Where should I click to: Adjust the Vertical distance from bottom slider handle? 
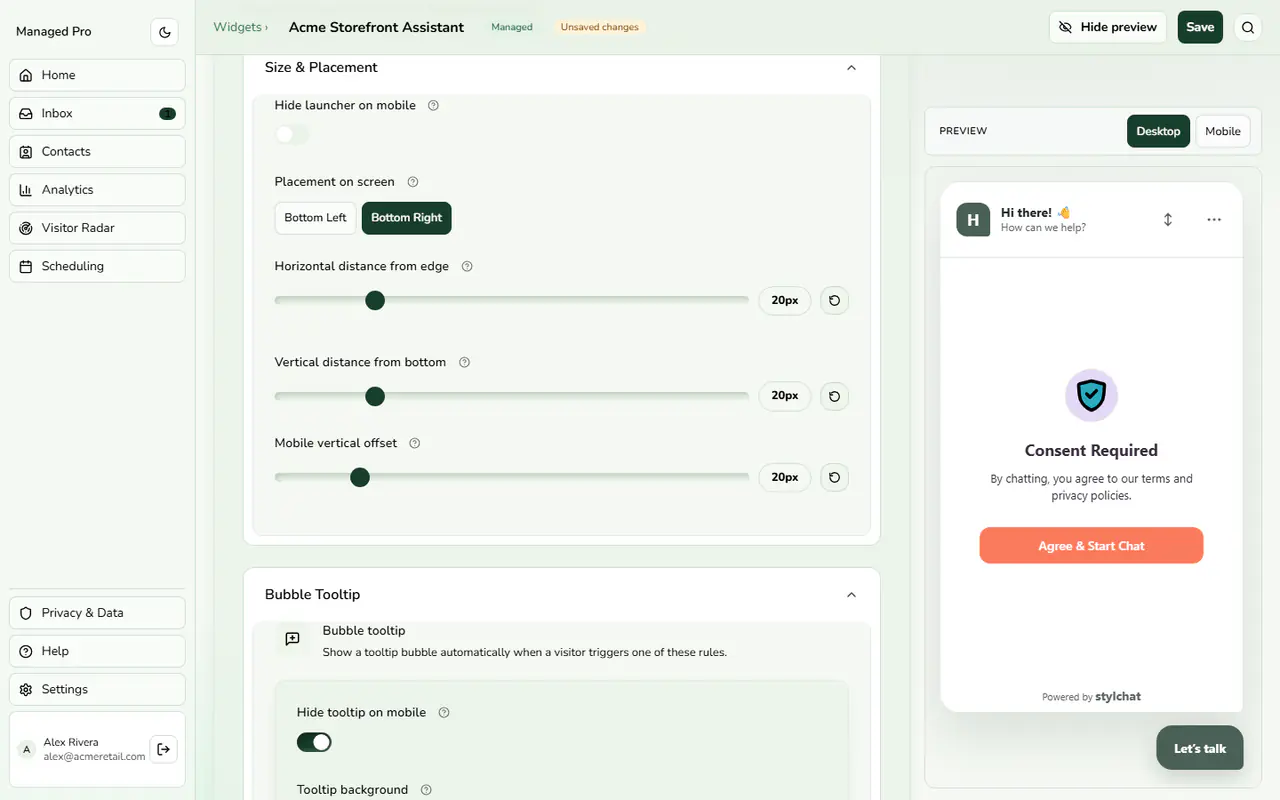point(375,396)
